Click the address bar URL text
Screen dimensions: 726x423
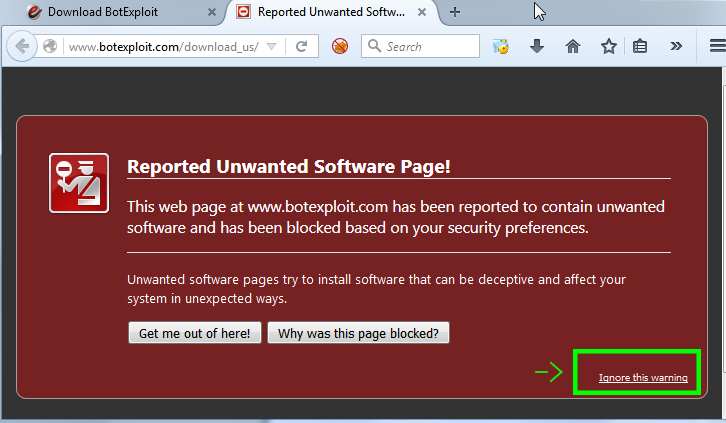(x=163, y=47)
